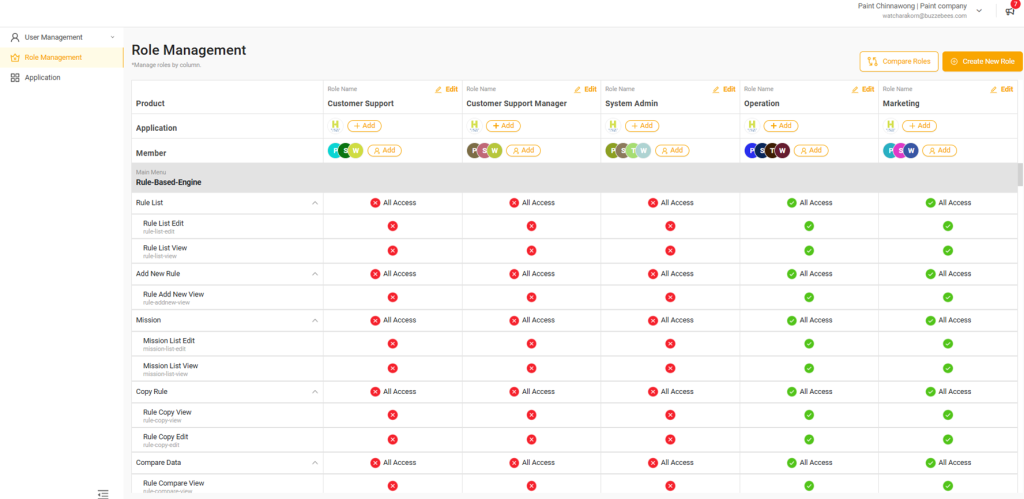Toggle Rule List View for Marketing
The image size is (1024, 499).
(x=948, y=250)
